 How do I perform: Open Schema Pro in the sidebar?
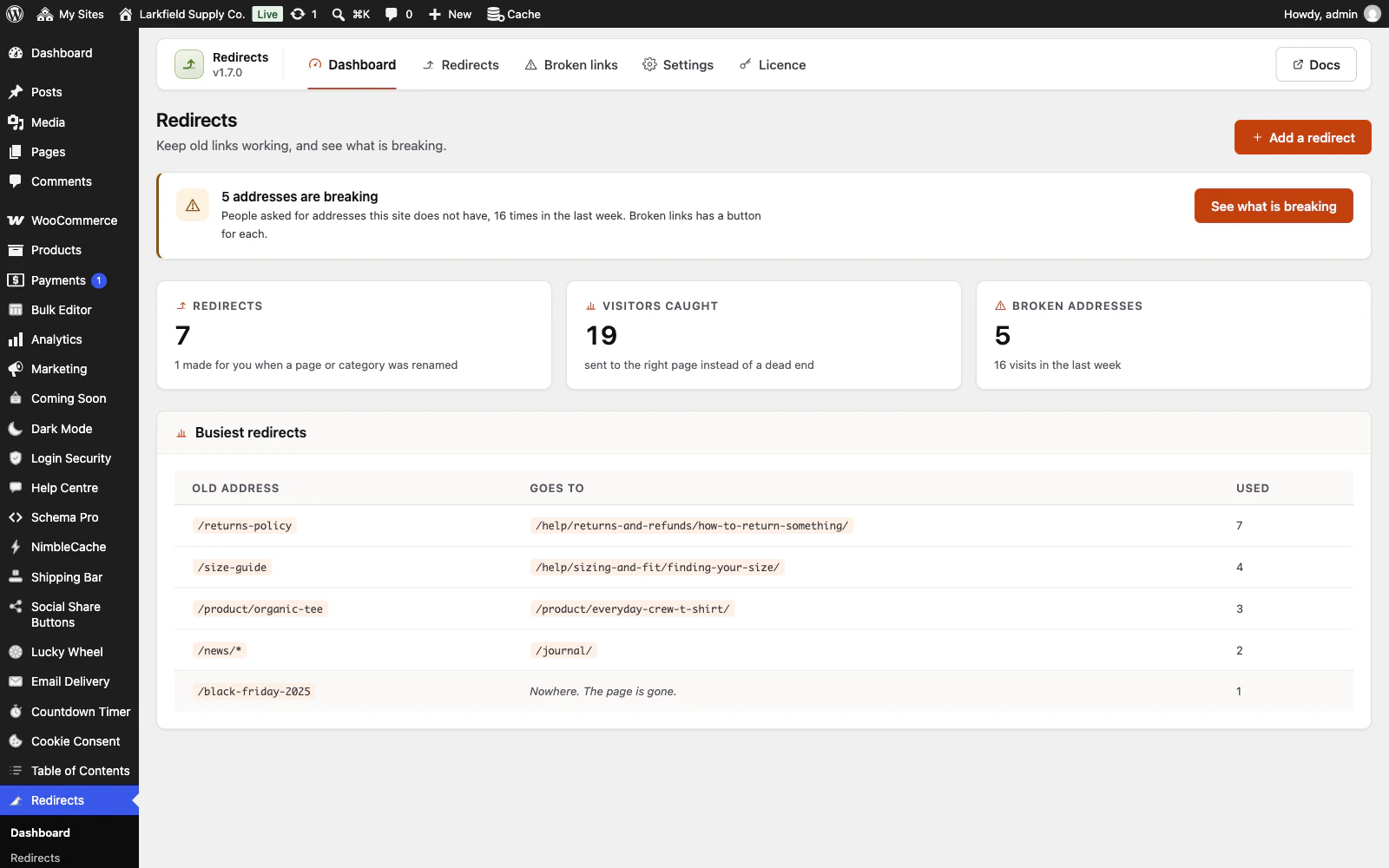[x=69, y=517]
